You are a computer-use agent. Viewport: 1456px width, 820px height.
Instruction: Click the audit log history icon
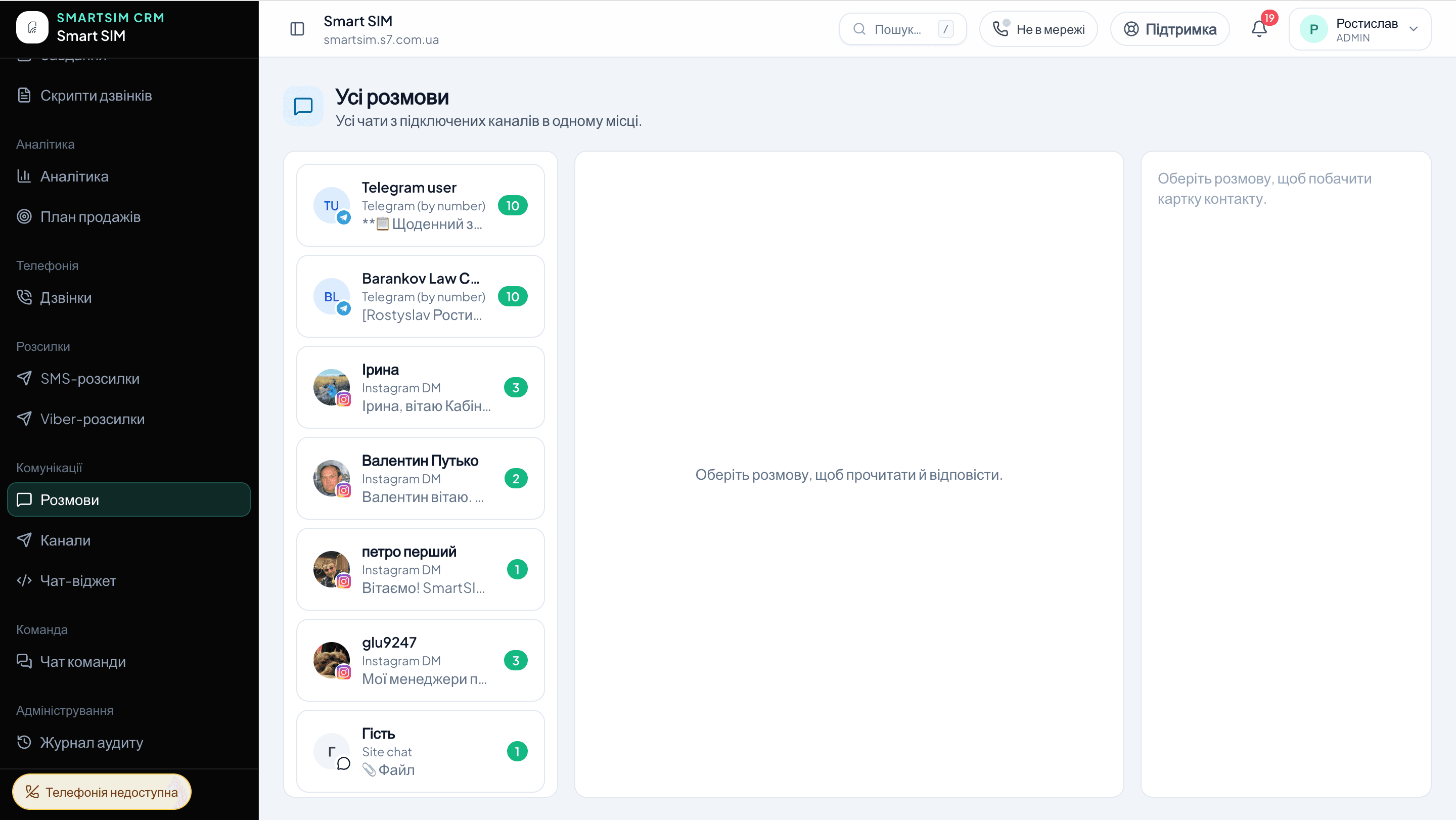pos(24,742)
